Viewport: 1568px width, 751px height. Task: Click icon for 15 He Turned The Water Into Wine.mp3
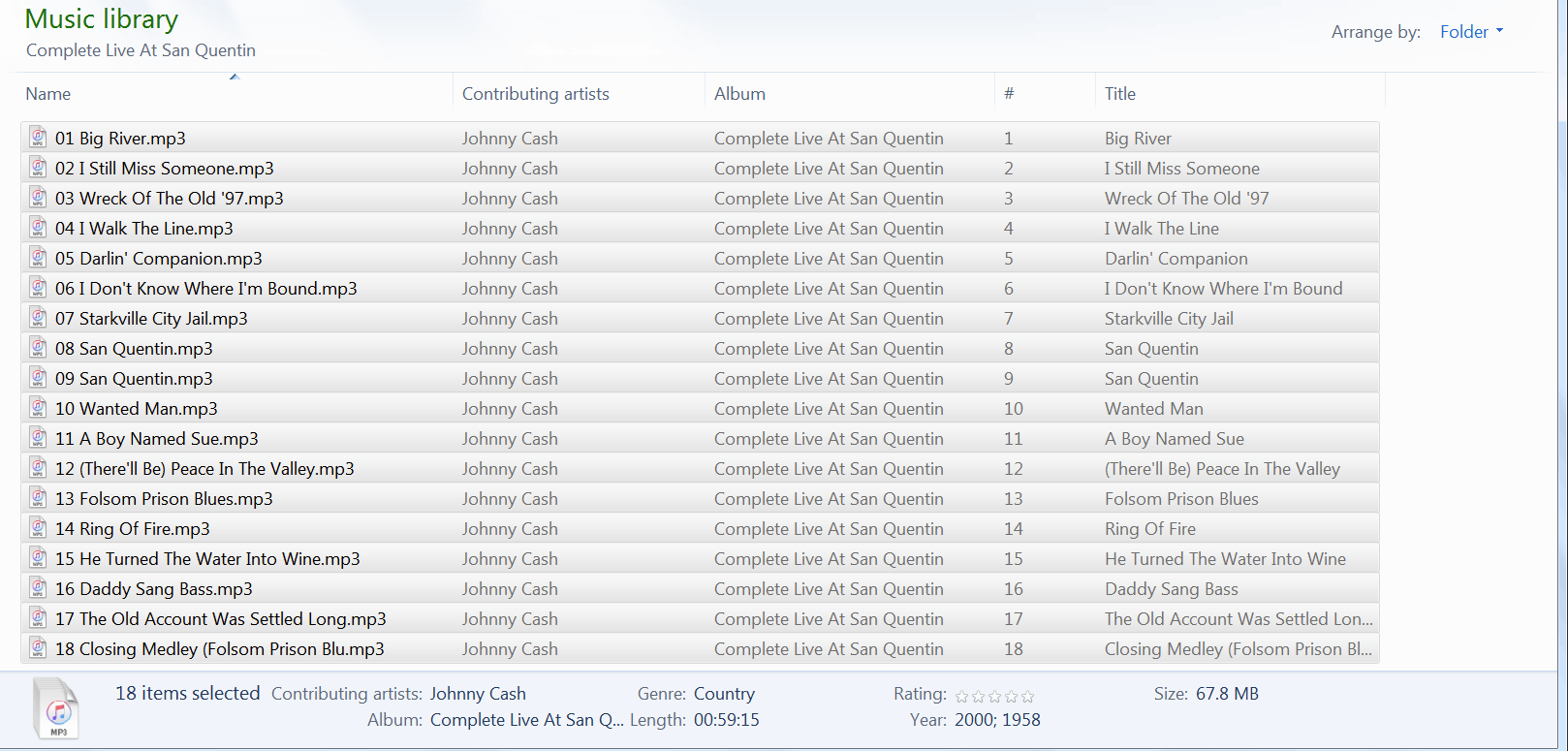(x=38, y=558)
